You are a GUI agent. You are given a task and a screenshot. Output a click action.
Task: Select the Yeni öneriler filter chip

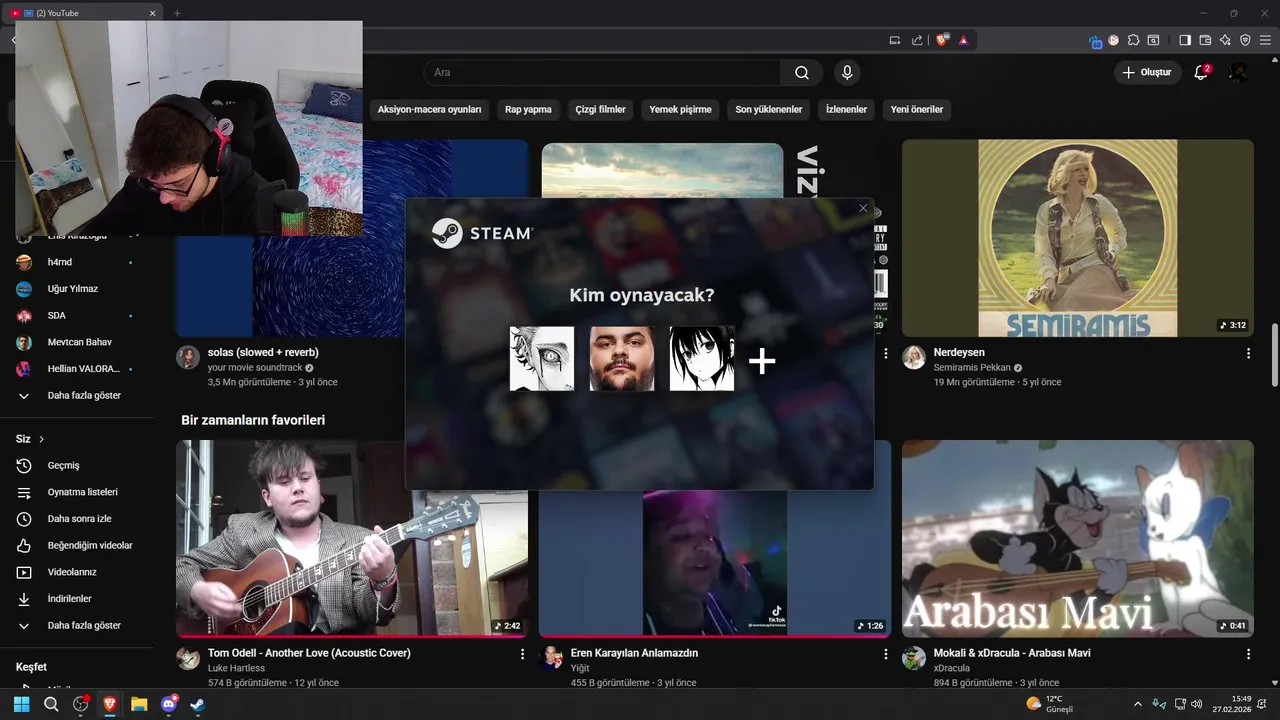click(917, 109)
